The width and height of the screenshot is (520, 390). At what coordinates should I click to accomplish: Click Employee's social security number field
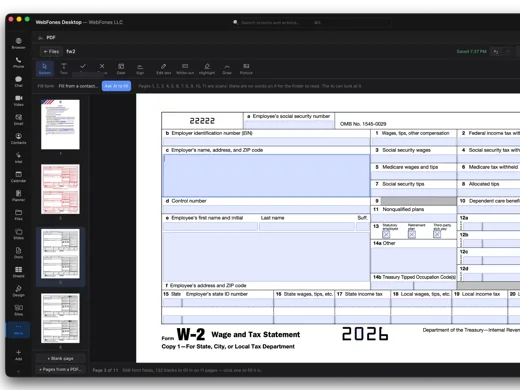(289, 125)
